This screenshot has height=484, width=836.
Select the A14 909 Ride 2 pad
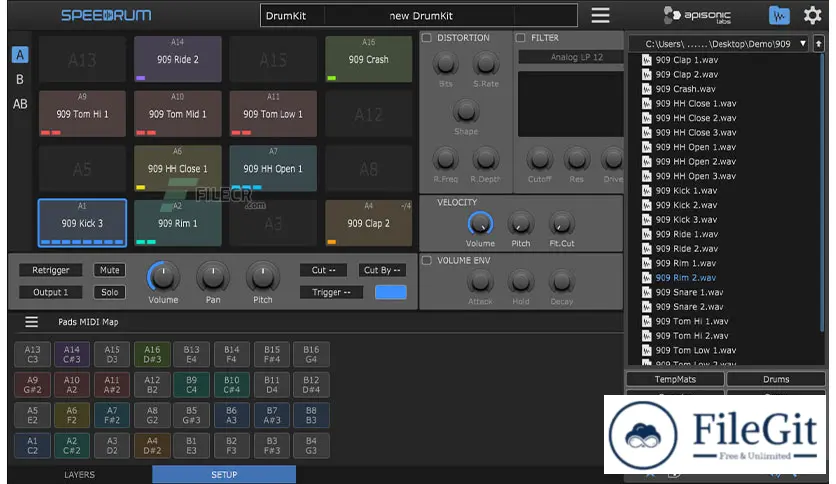(178, 59)
